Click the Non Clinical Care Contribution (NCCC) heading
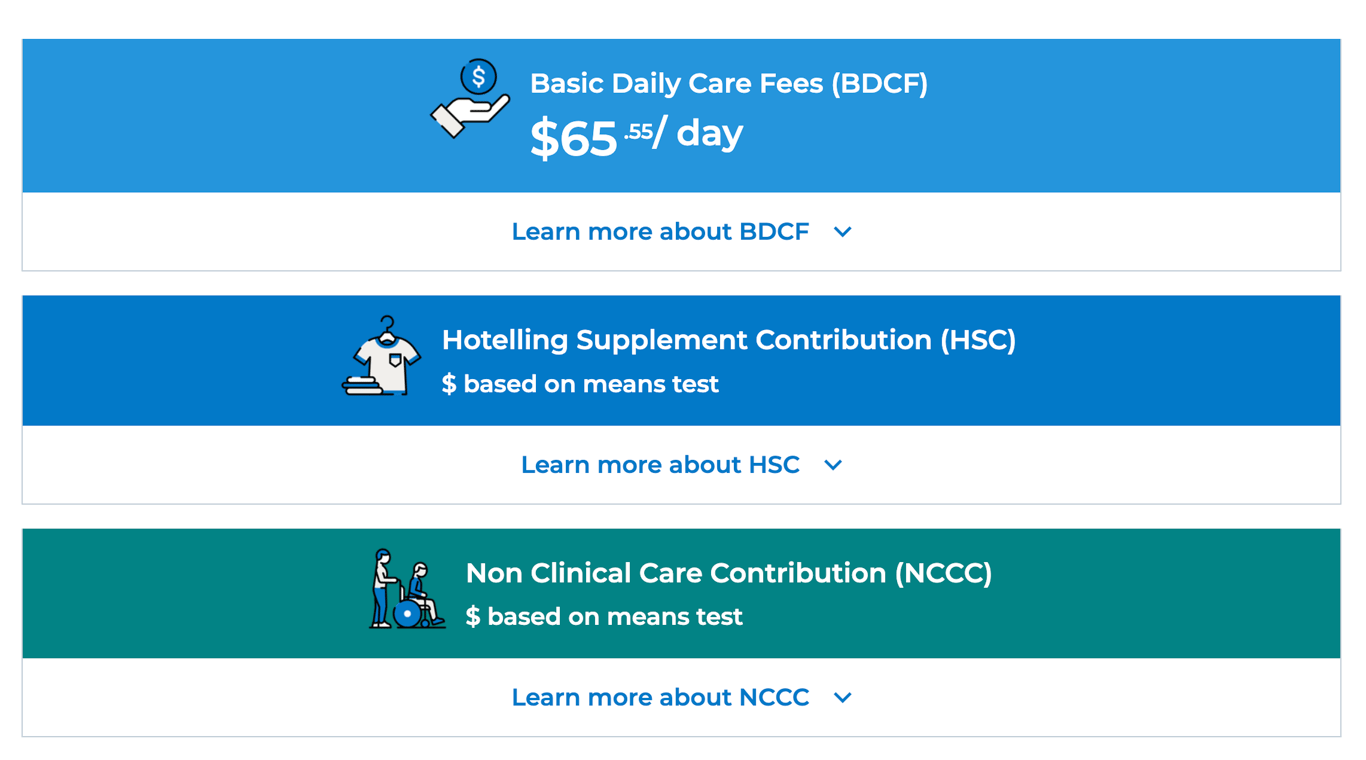Viewport: 1366px width, 760px height. [x=728, y=573]
